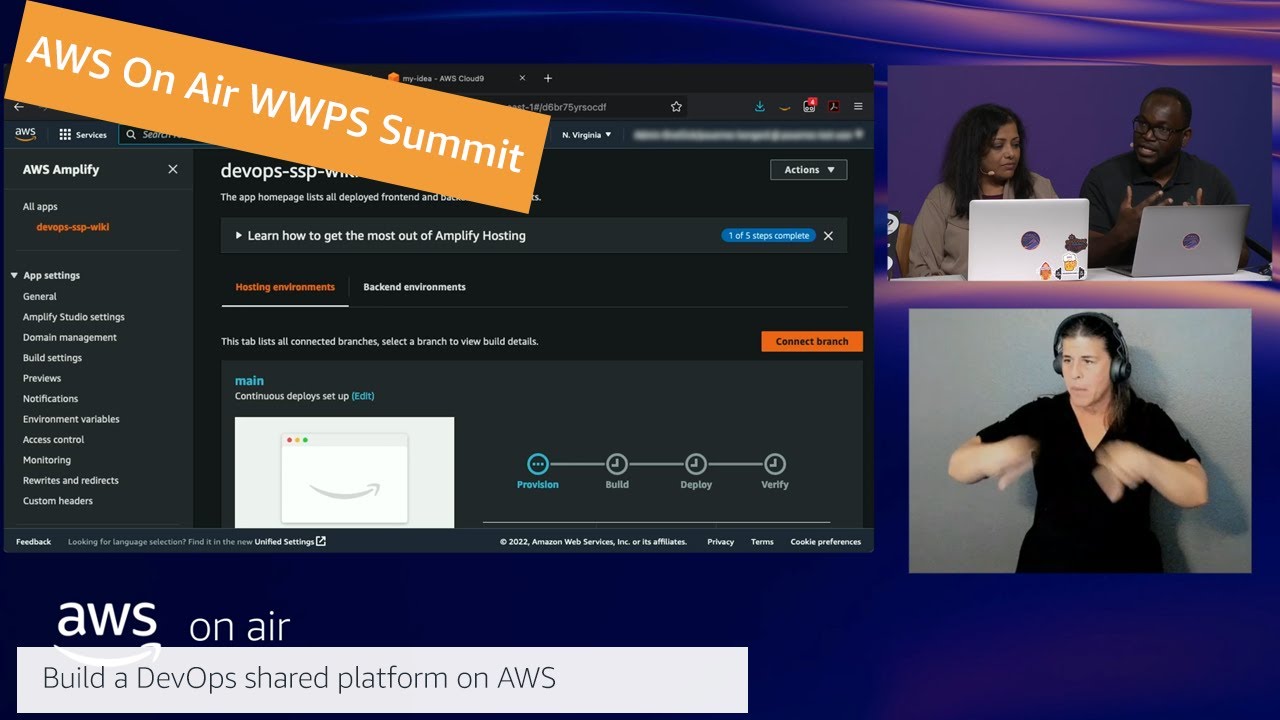Open Environment variables
This screenshot has width=1280, height=720.
[71, 420]
